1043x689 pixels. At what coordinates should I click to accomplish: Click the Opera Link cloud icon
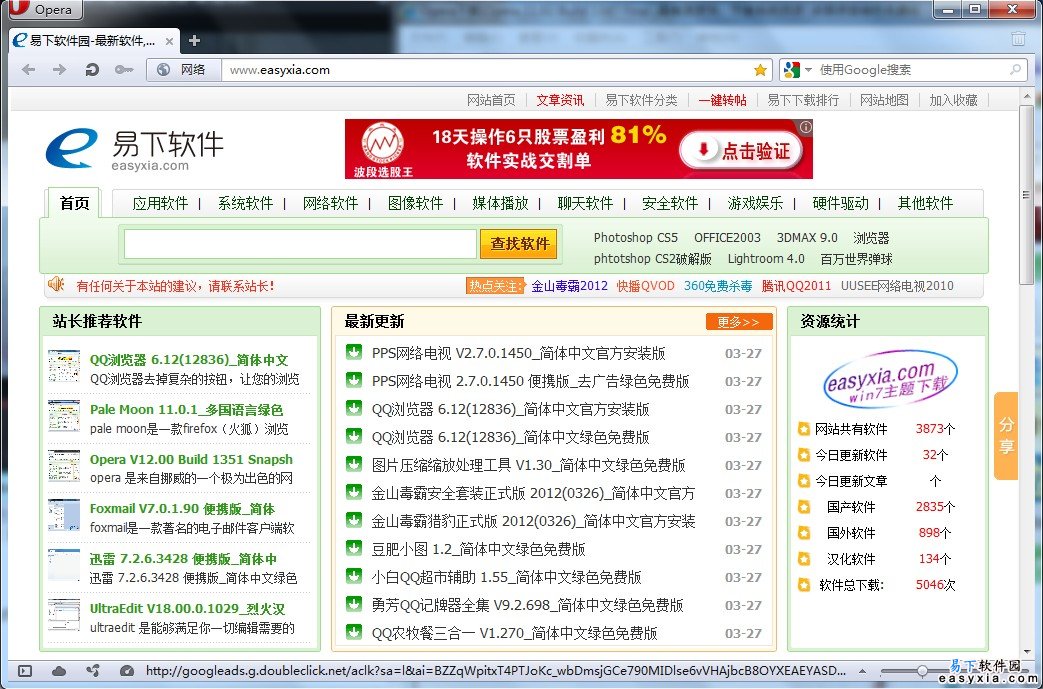pyautogui.click(x=59, y=671)
